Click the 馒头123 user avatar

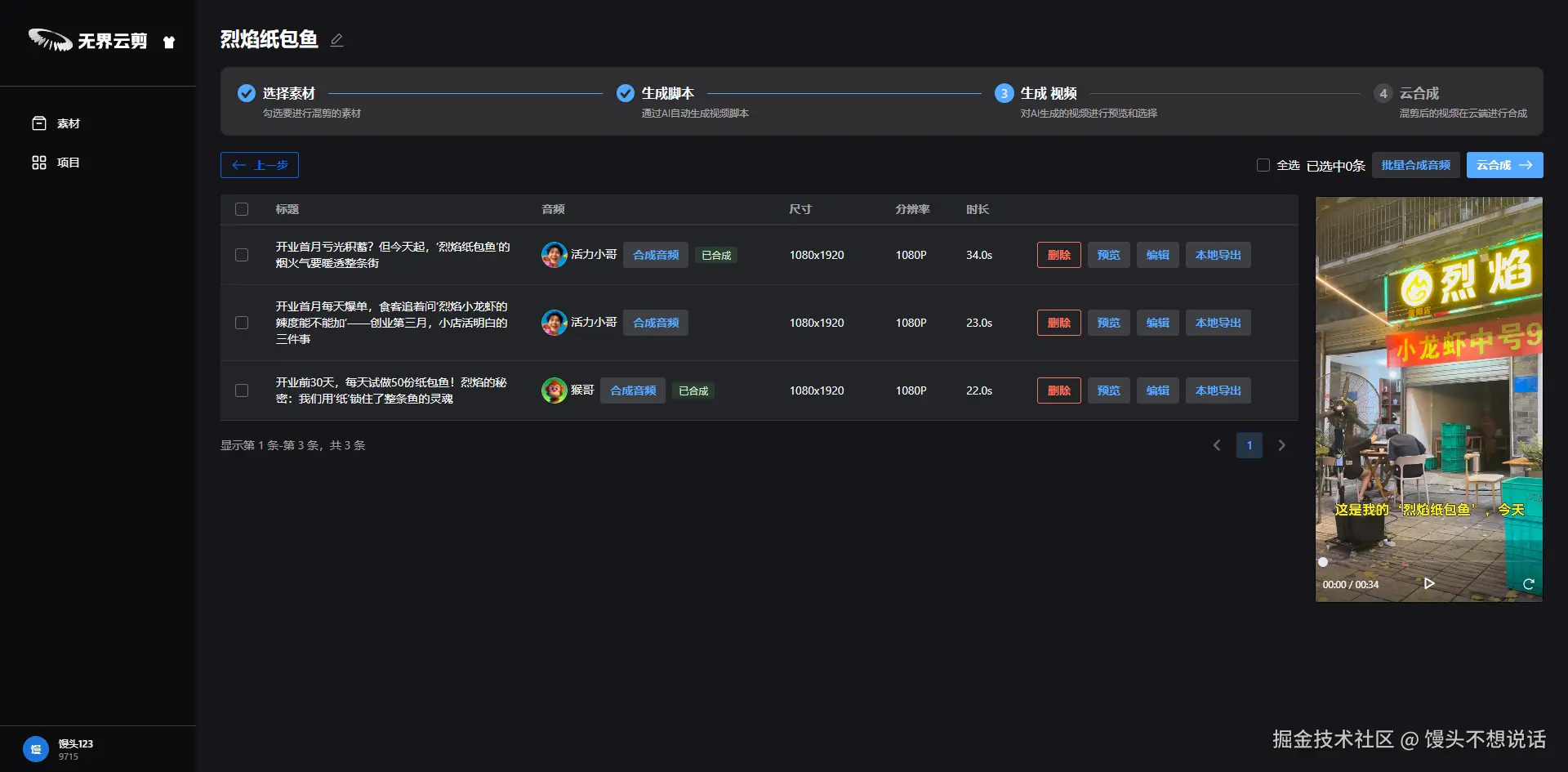36,749
